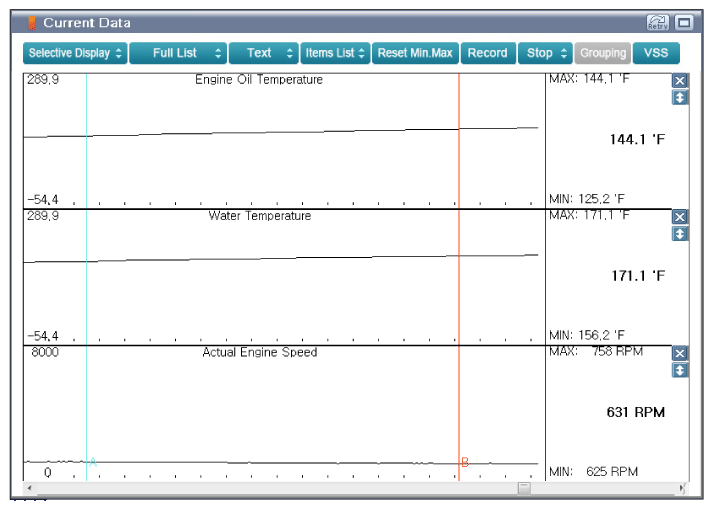Click the Grouping button
The width and height of the screenshot is (713, 510).
(603, 53)
